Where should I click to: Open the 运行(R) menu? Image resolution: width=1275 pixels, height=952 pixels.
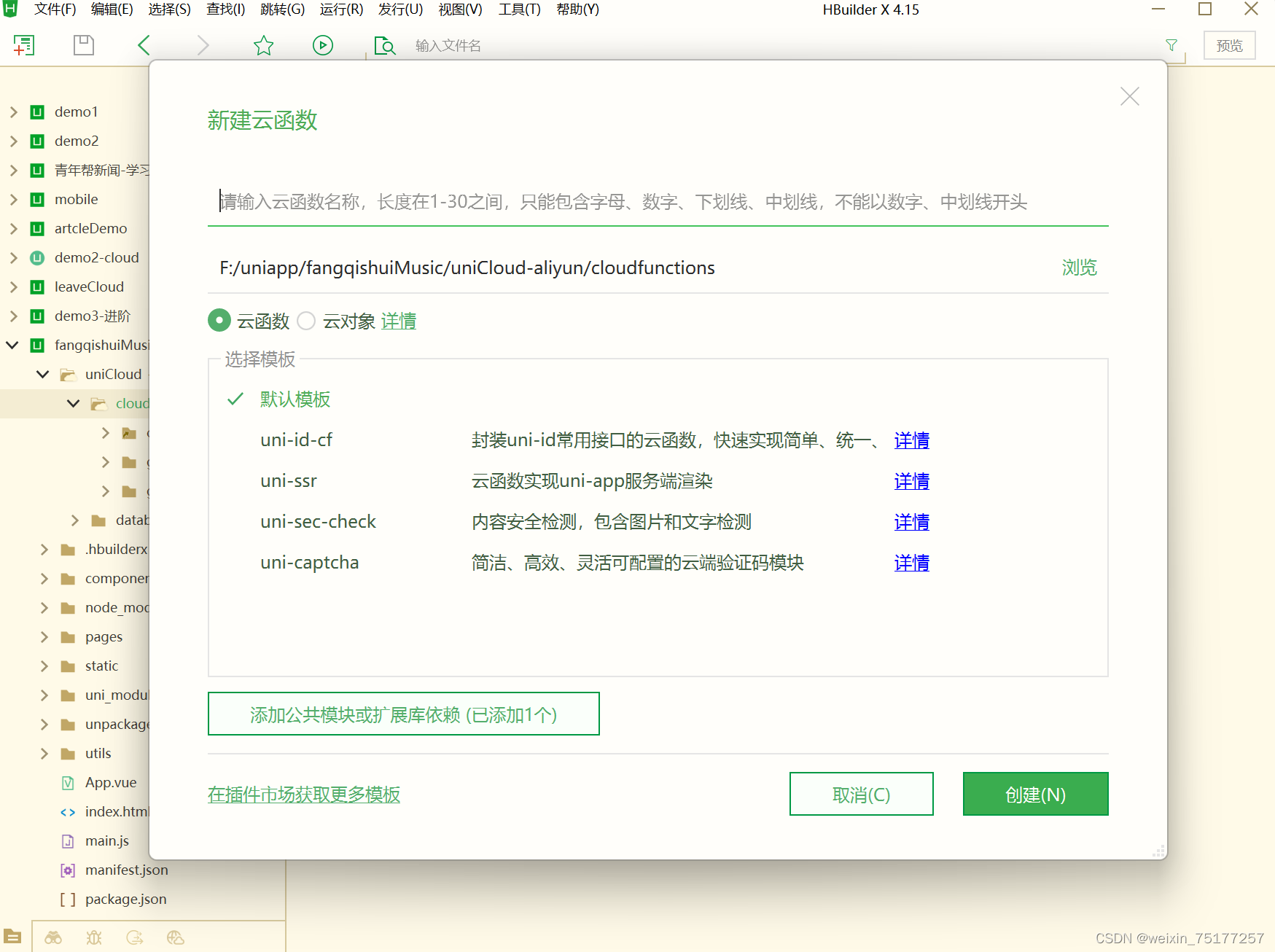[x=340, y=9]
